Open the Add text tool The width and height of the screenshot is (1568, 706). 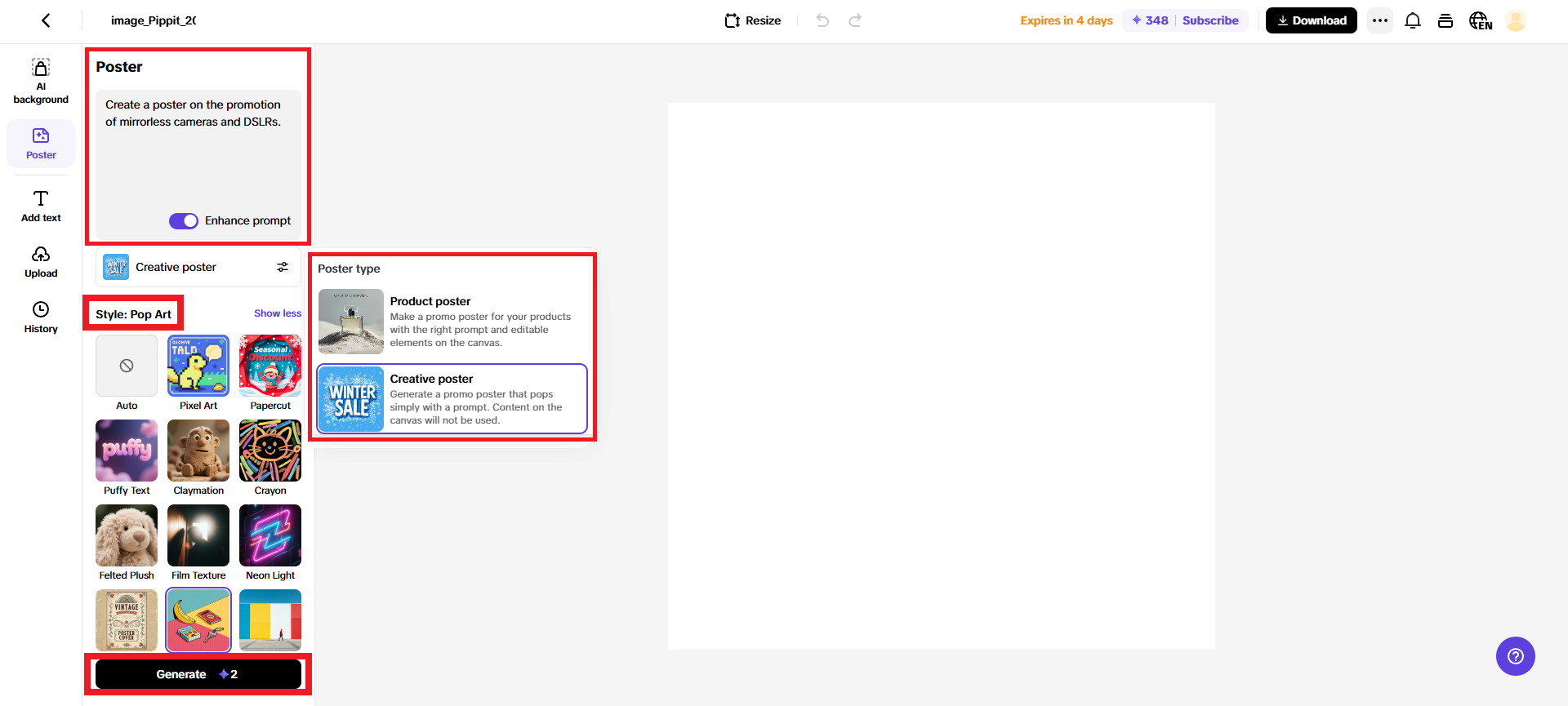tap(41, 206)
